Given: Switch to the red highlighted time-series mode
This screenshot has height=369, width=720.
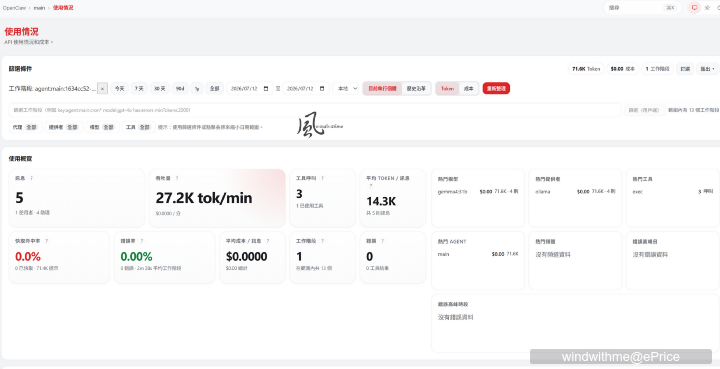Looking at the screenshot, I should pos(382,89).
